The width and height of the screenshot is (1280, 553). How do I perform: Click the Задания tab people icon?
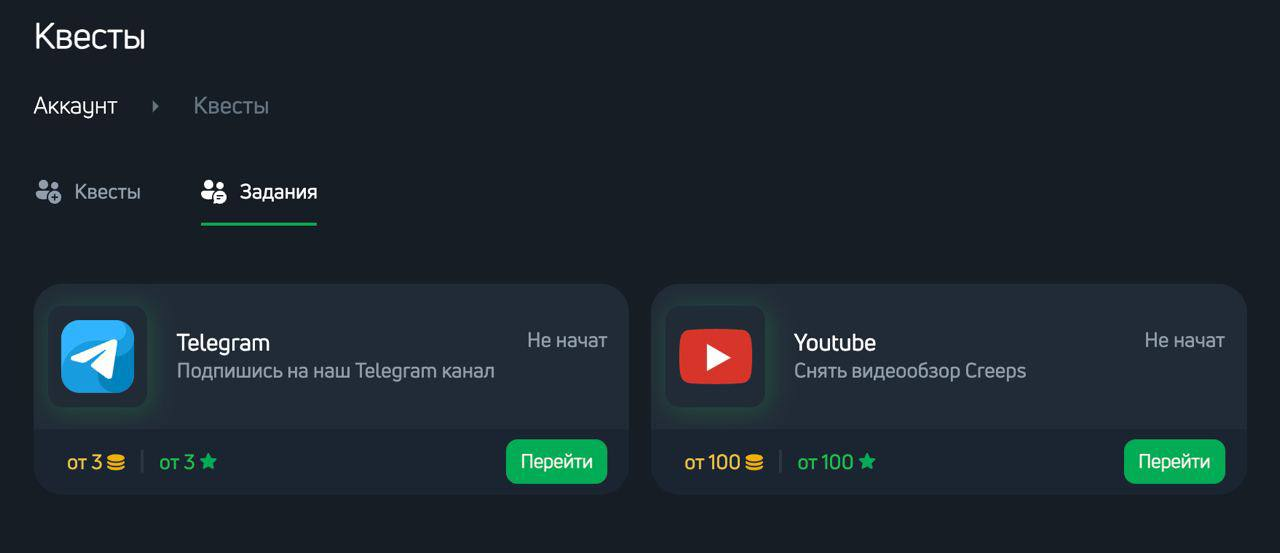click(214, 191)
